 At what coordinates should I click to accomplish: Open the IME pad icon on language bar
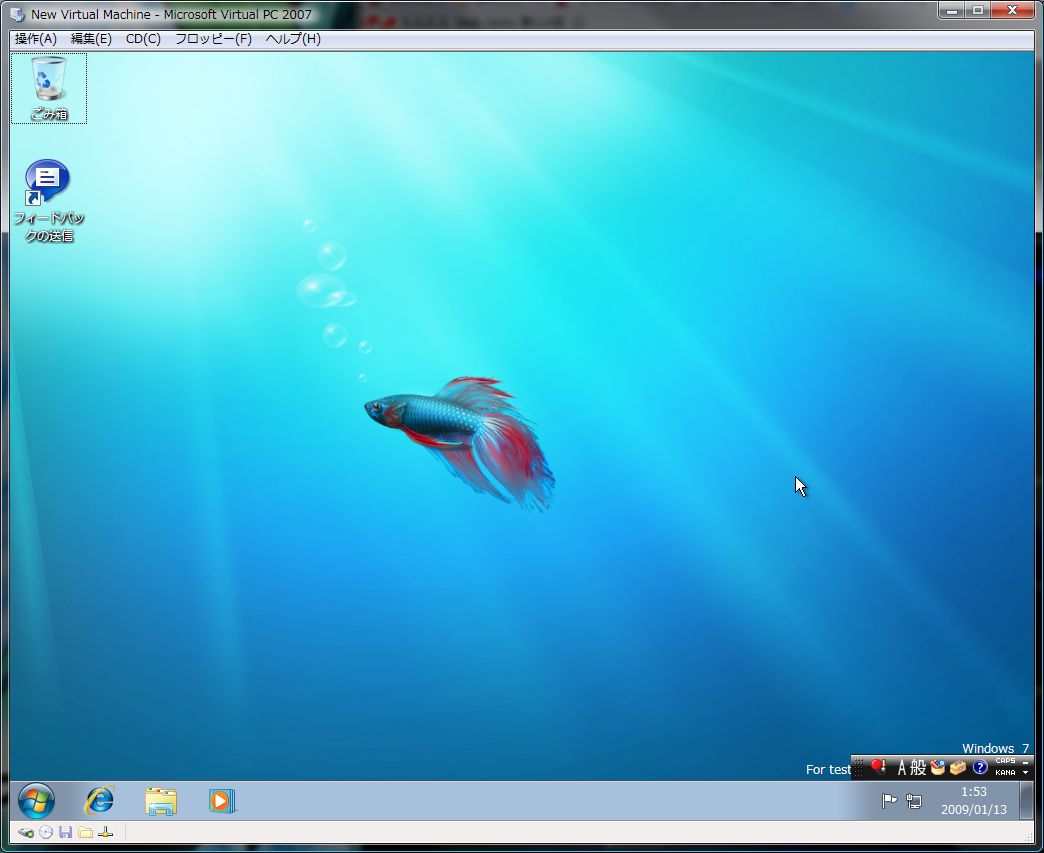click(x=937, y=768)
